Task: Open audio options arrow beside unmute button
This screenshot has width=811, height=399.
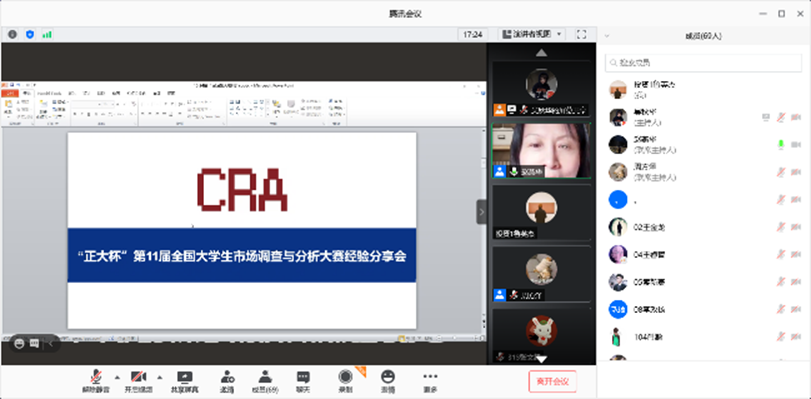Action: (116, 377)
